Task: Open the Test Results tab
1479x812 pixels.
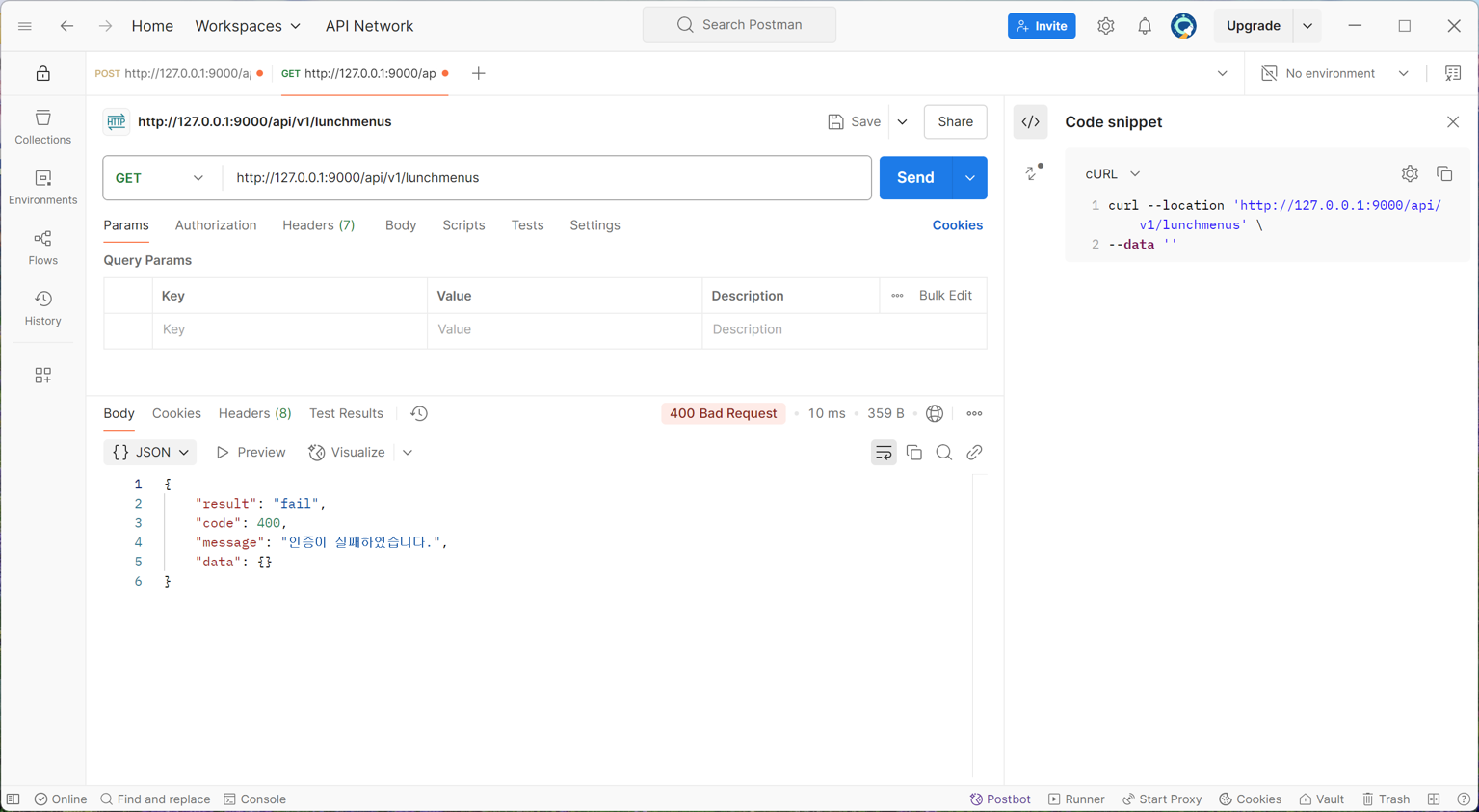Action: coord(346,413)
